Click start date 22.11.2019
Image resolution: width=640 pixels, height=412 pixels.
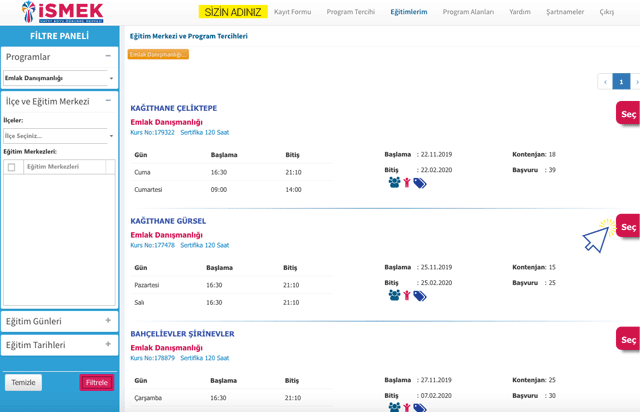436,154
